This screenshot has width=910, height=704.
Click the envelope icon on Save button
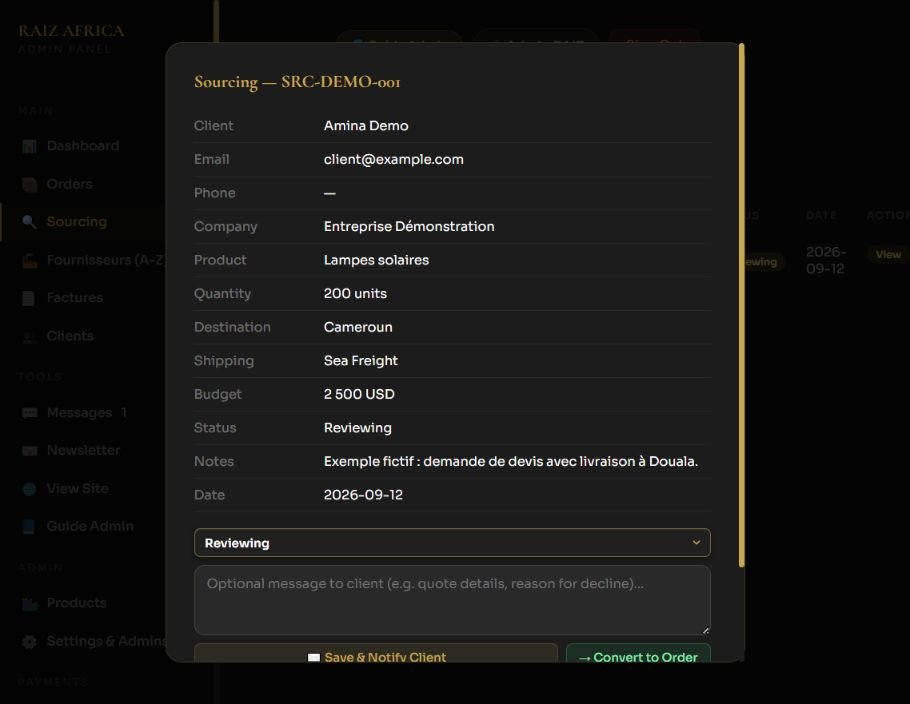(x=314, y=658)
